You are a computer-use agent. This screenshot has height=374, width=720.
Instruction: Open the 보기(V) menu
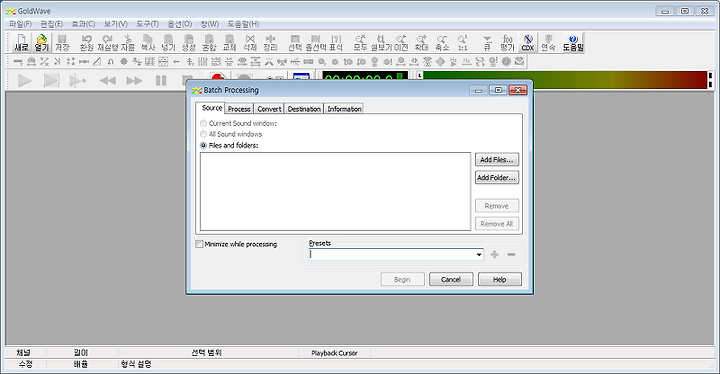pos(116,24)
